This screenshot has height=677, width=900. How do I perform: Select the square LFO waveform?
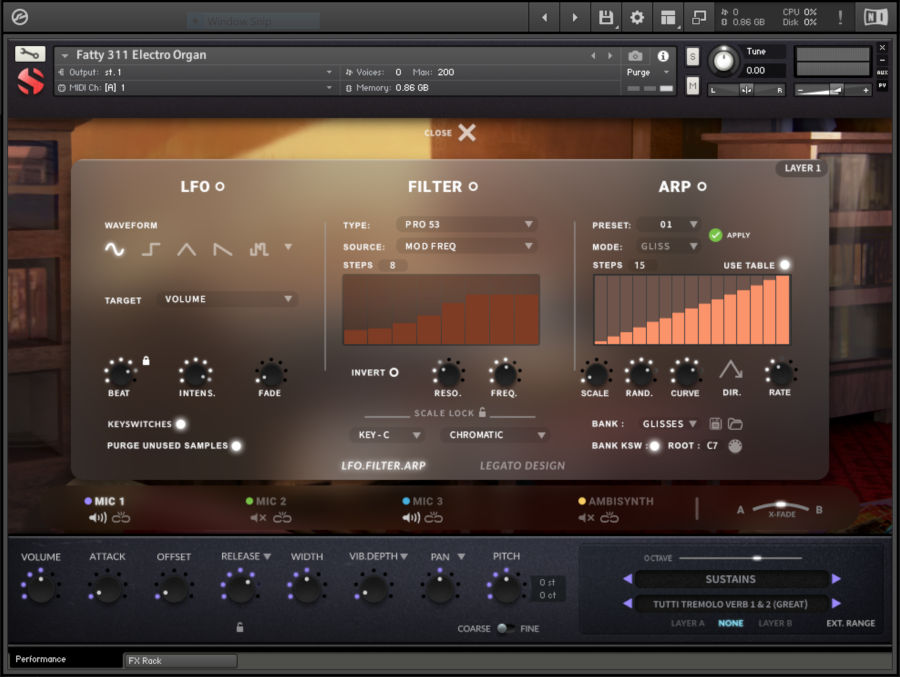[x=150, y=250]
